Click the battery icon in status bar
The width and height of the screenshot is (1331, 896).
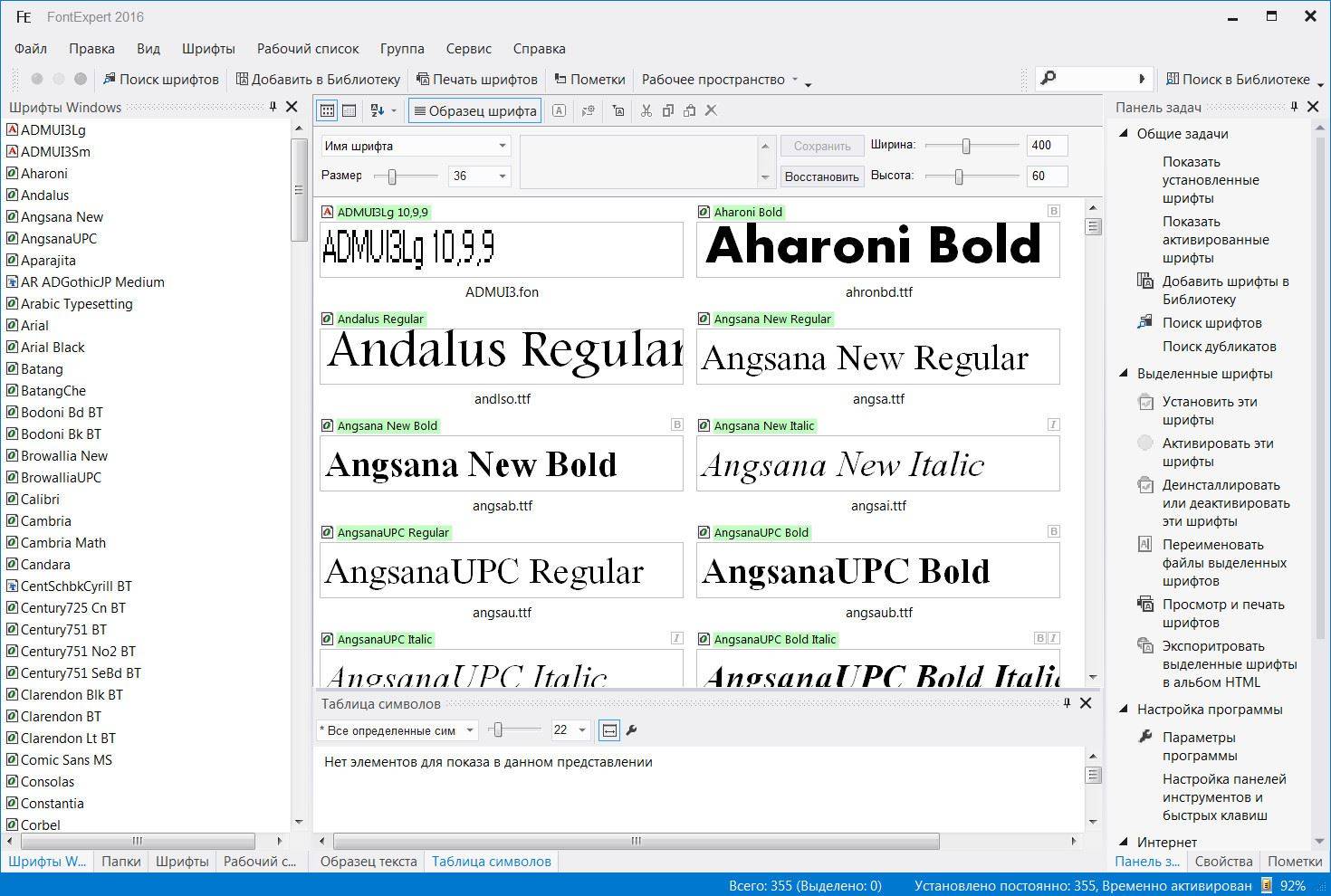[1267, 885]
